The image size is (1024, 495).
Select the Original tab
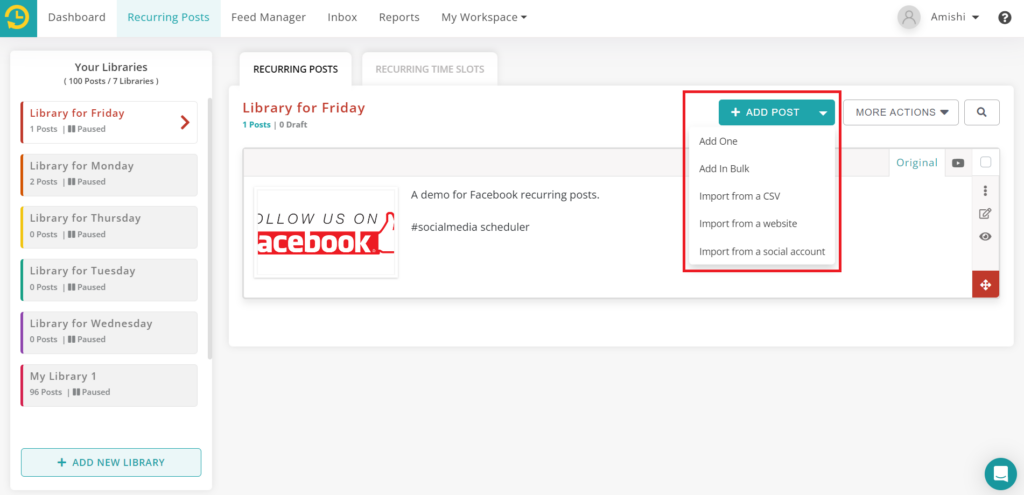click(x=917, y=163)
